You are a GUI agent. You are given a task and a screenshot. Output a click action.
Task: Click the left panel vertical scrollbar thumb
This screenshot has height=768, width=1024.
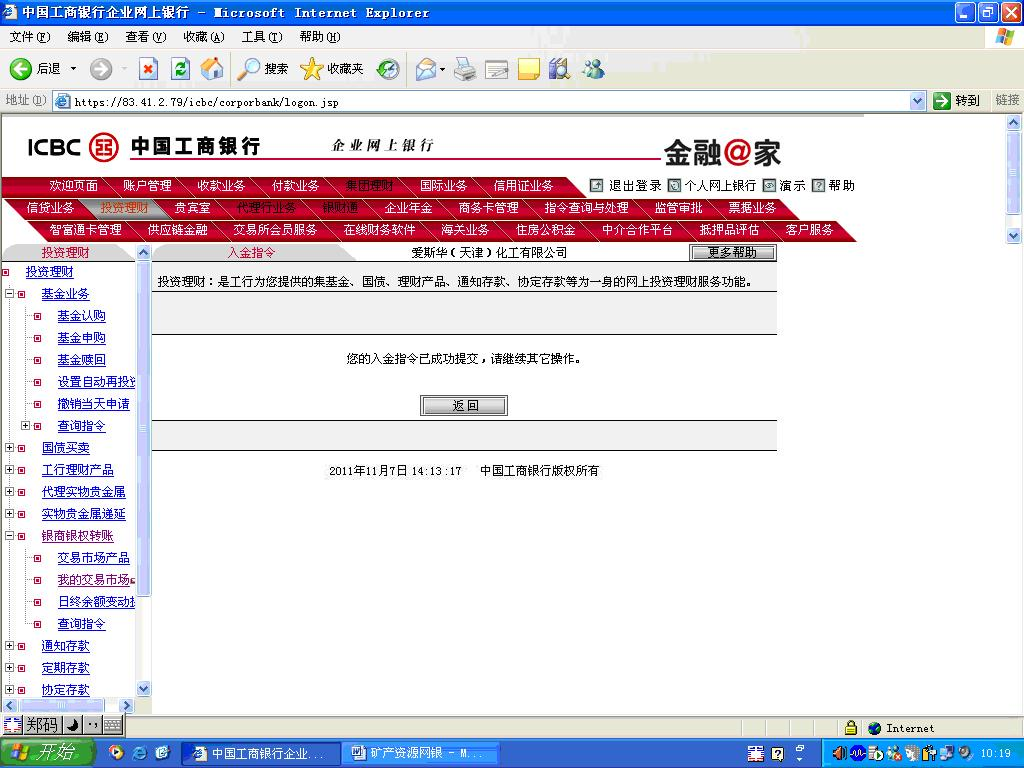click(x=144, y=428)
